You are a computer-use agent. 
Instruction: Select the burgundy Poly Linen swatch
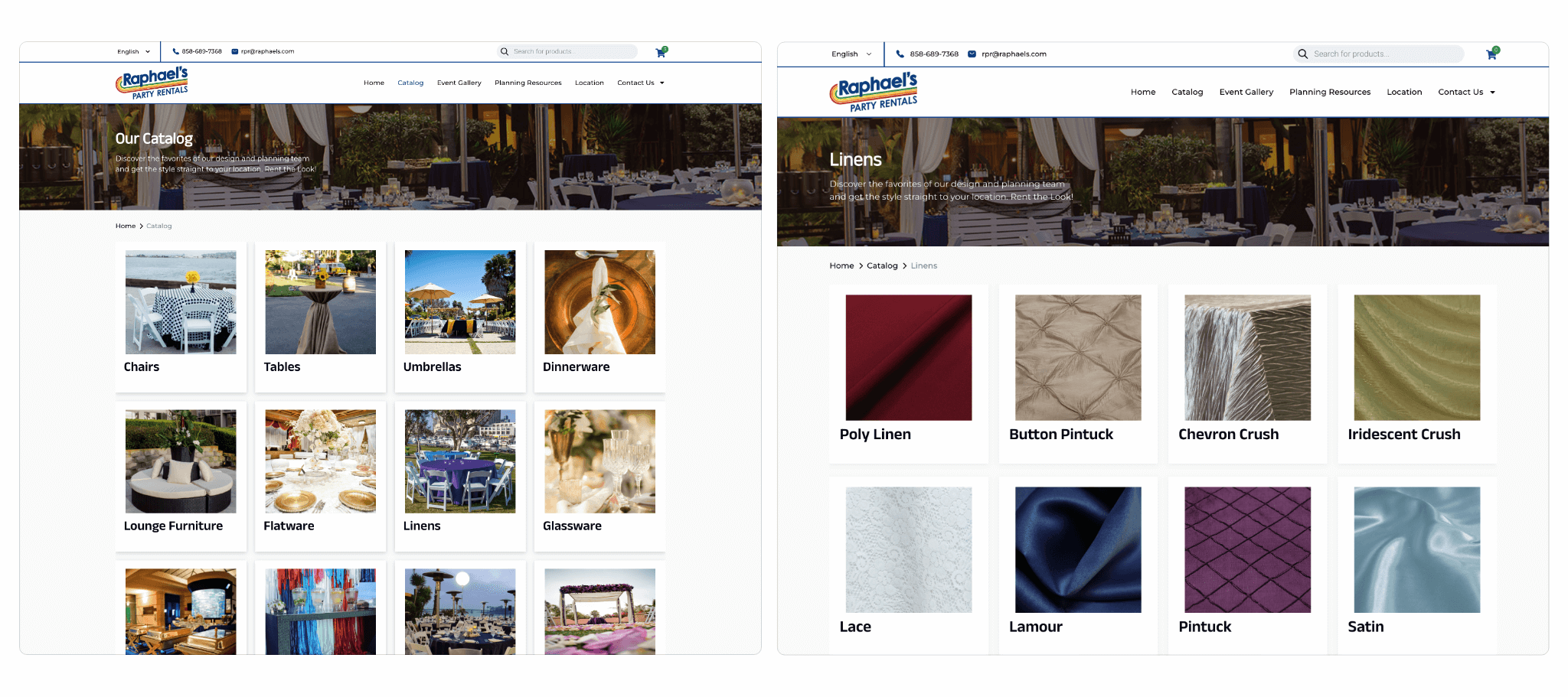point(908,358)
